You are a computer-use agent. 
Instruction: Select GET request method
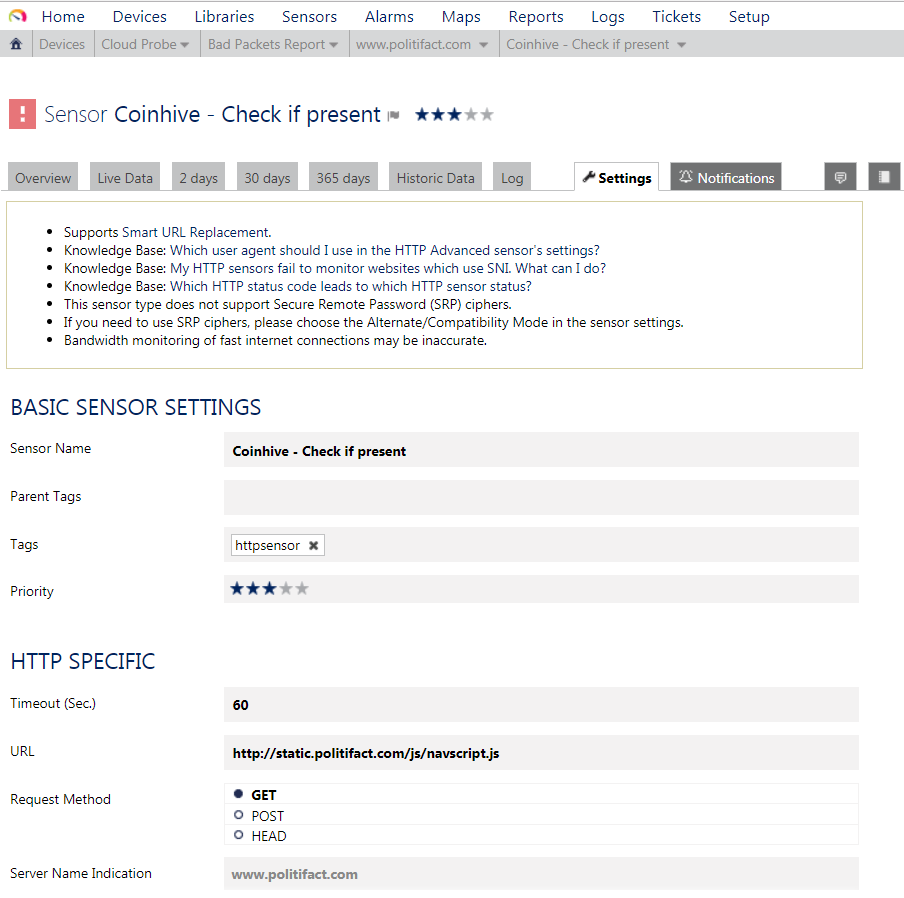pyautogui.click(x=239, y=794)
